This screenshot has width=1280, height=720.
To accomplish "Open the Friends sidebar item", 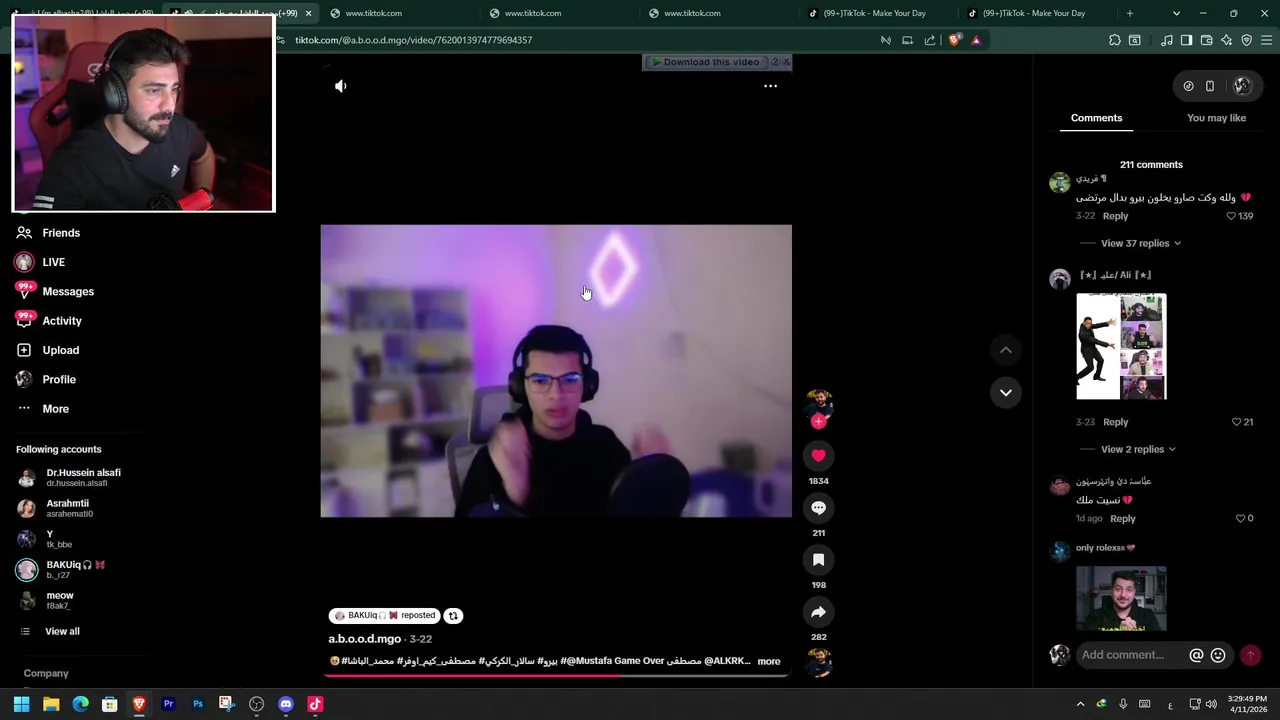I will pos(60,233).
